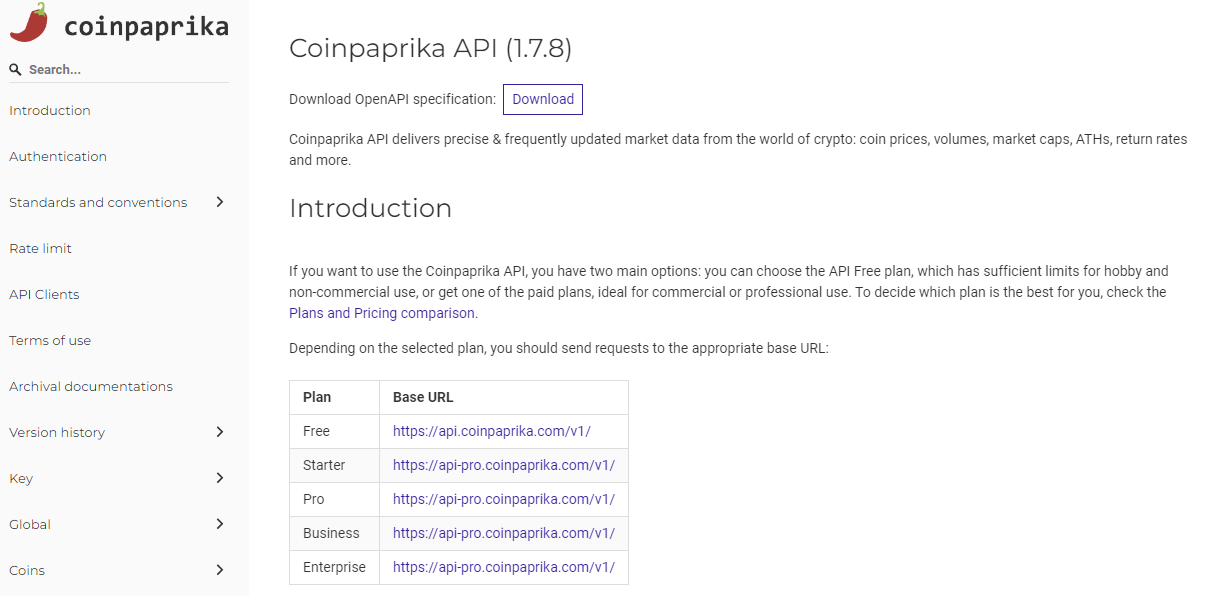This screenshot has width=1219, height=596.
Task: Expand the Key section chevron
Action: click(220, 478)
